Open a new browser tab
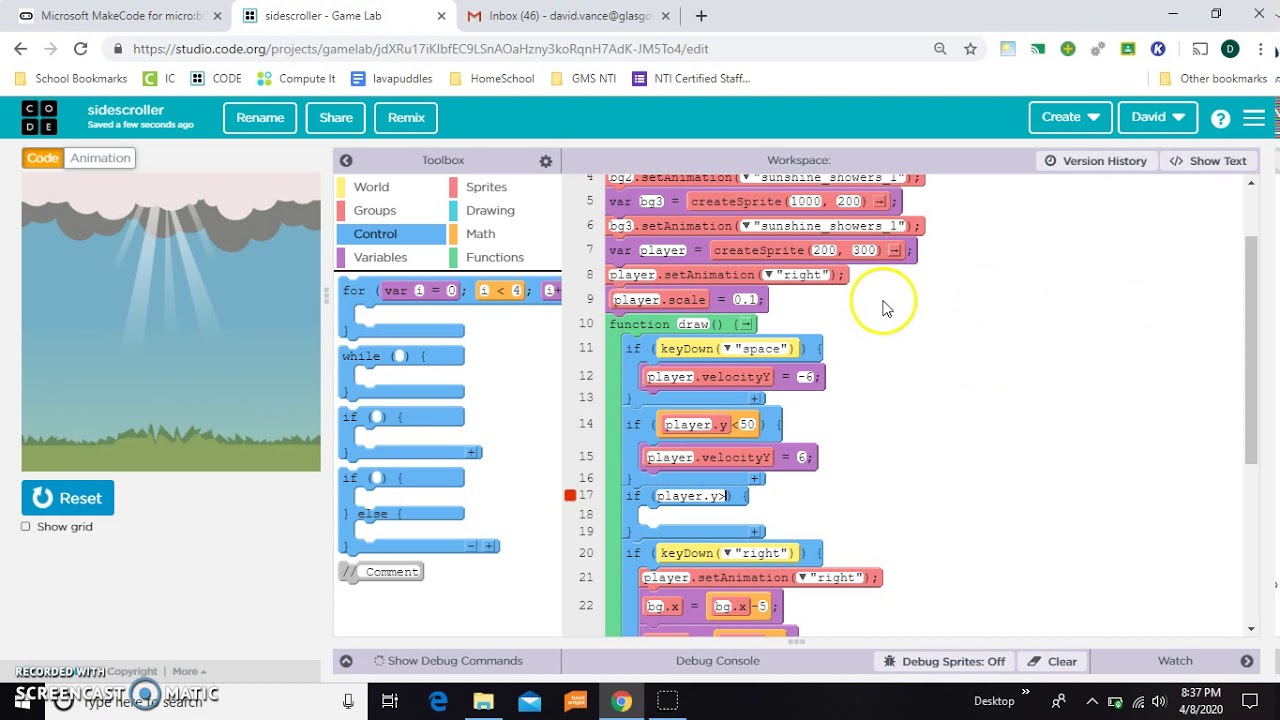Viewport: 1280px width, 720px height. tap(701, 16)
